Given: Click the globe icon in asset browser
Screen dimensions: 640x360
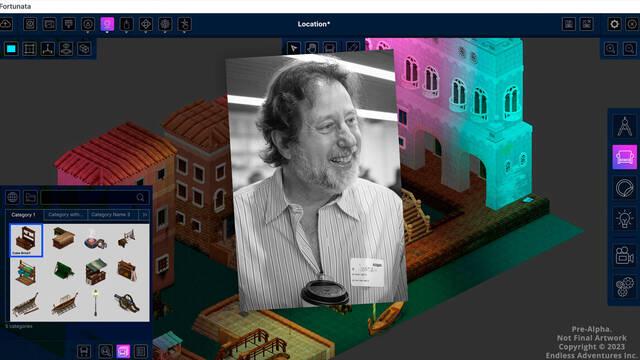Looking at the screenshot, I should (x=13, y=198).
